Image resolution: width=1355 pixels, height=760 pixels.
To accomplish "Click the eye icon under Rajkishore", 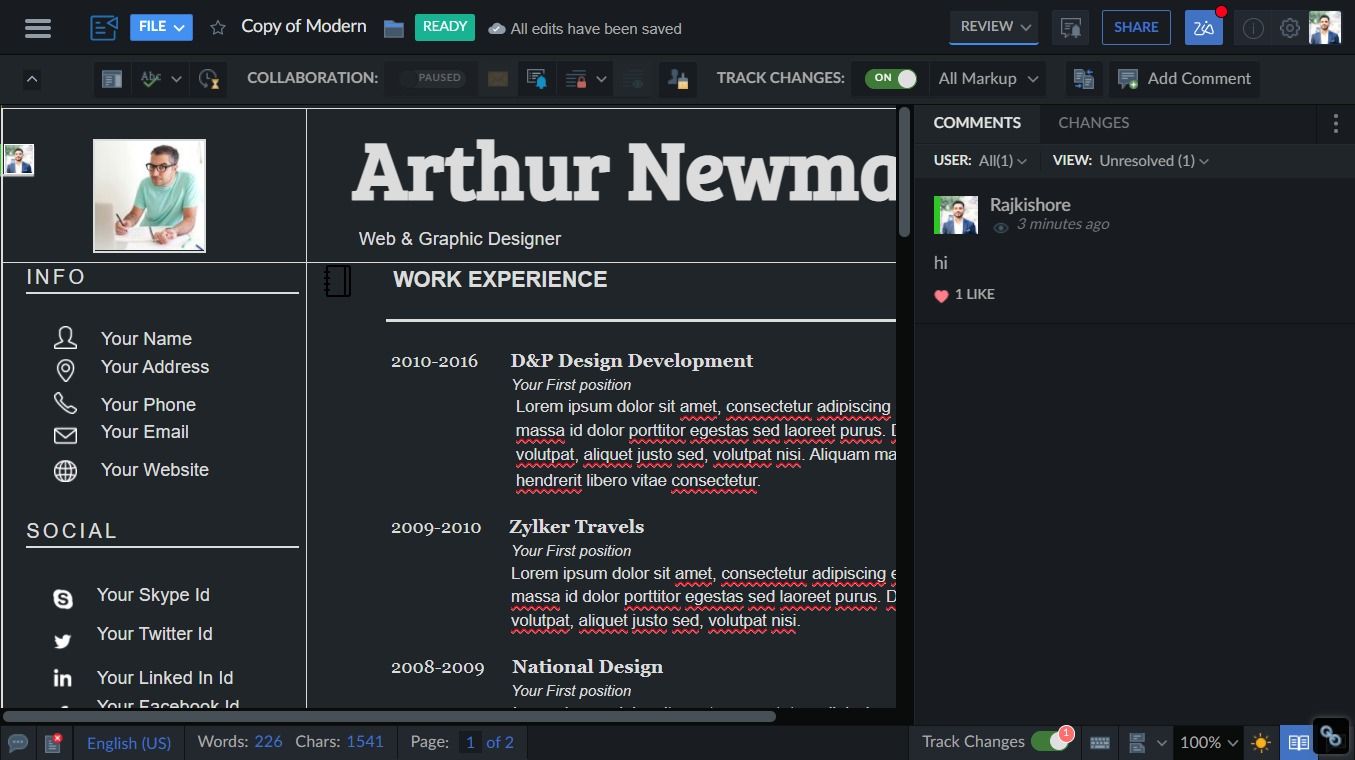I will [x=1000, y=228].
